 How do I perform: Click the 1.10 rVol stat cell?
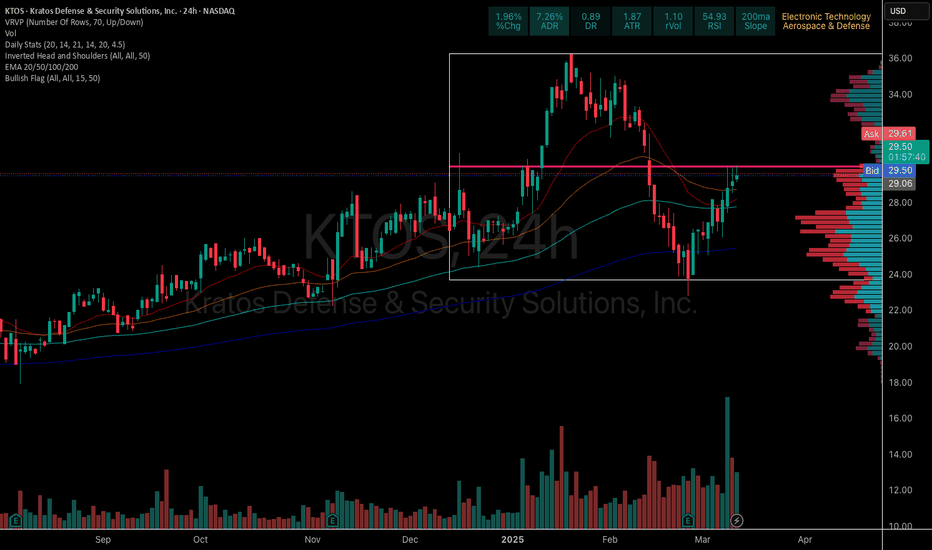point(673,21)
